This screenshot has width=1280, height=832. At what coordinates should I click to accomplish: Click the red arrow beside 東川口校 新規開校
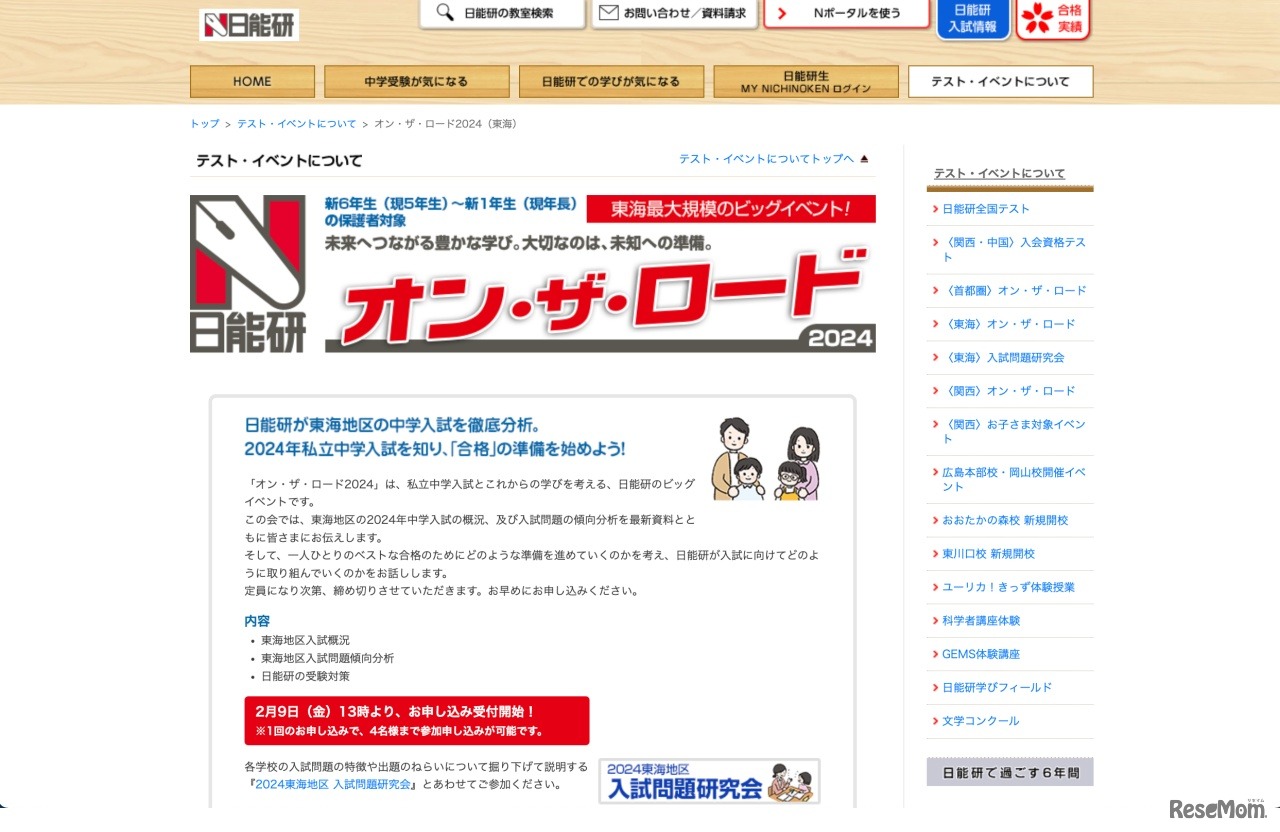click(935, 554)
